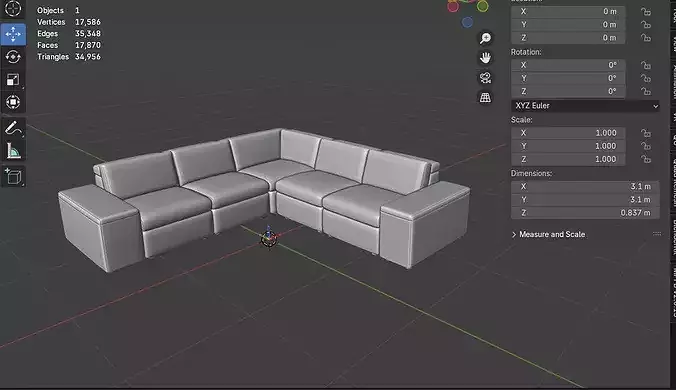The height and width of the screenshot is (390, 676).
Task: Select the Rotate tool
Action: tap(13, 56)
